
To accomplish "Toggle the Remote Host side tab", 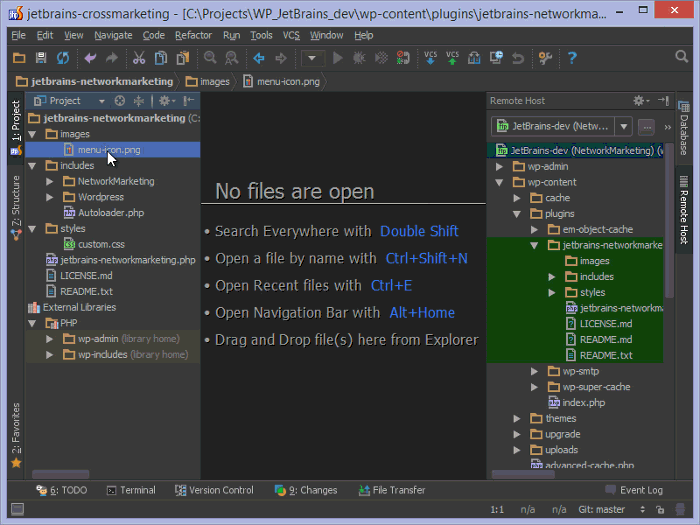I will pyautogui.click(x=683, y=210).
